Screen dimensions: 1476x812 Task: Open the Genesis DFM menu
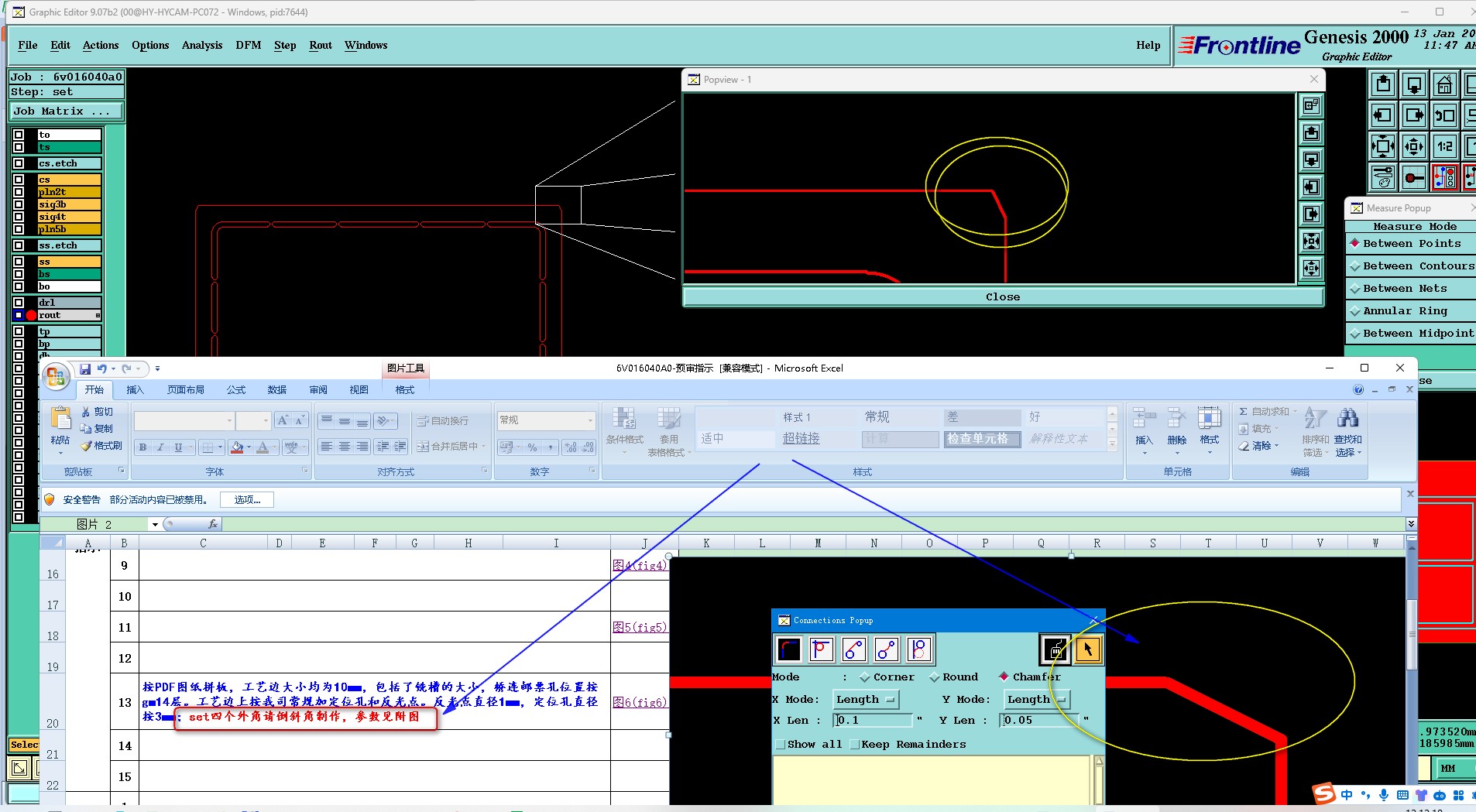248,45
